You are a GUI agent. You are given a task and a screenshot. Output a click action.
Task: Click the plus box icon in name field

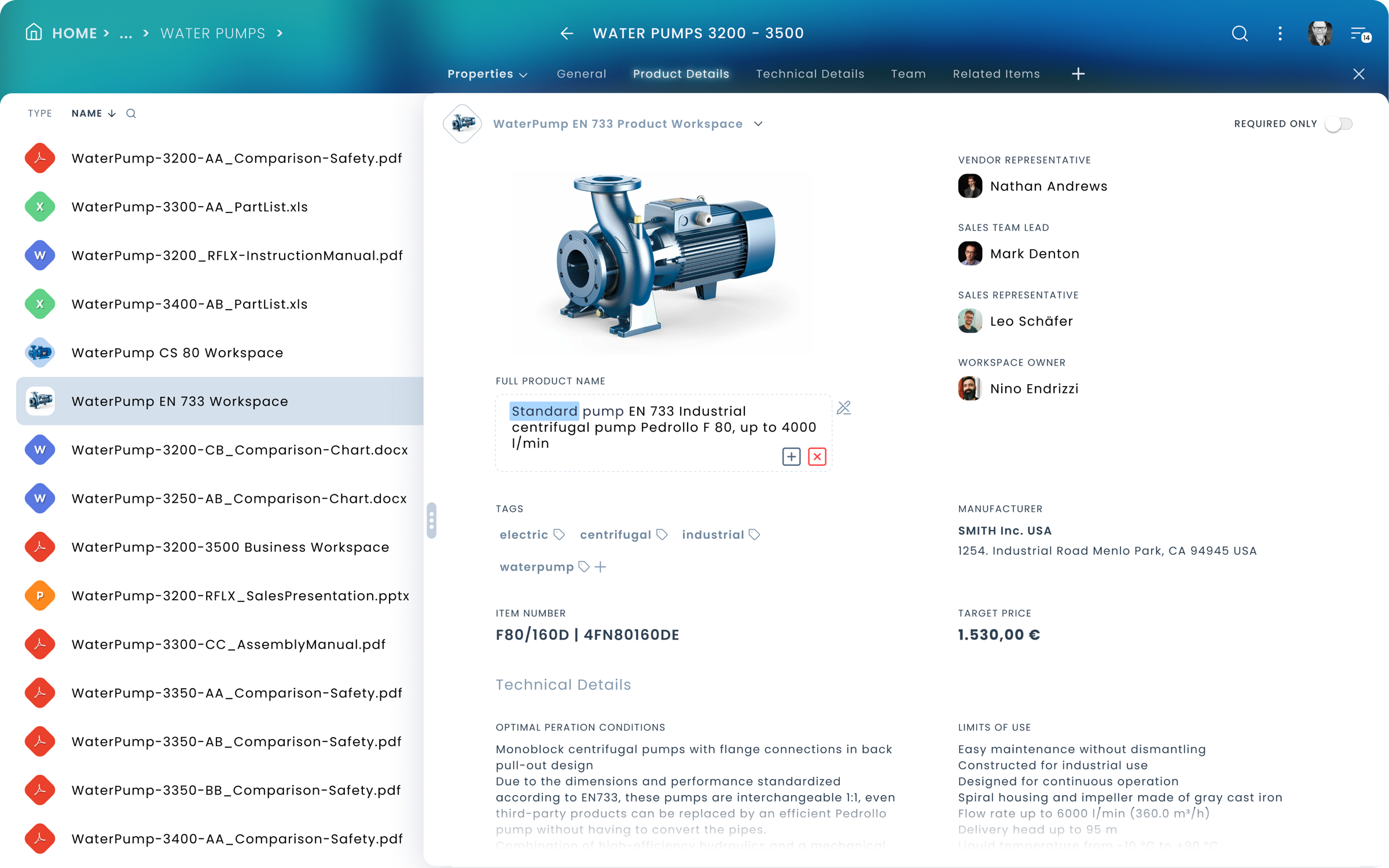(x=791, y=457)
